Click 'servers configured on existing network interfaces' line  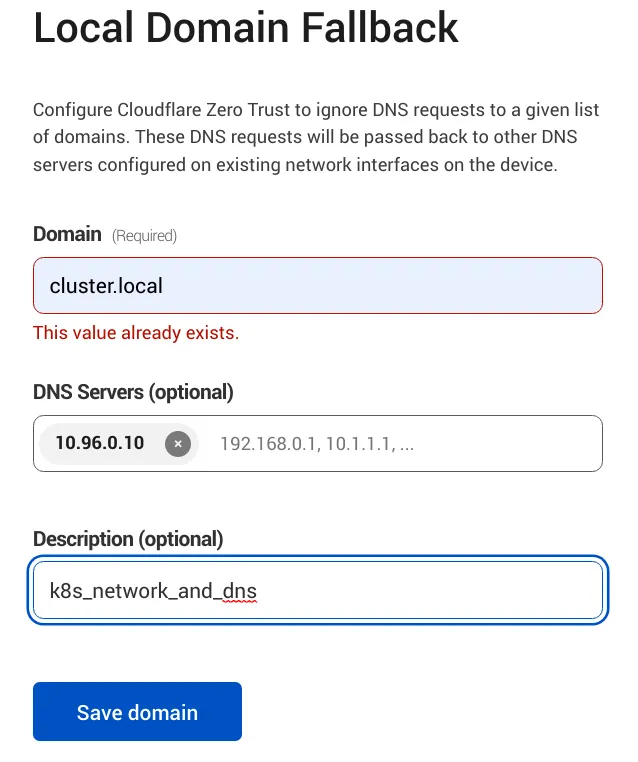pyautogui.click(x=294, y=165)
